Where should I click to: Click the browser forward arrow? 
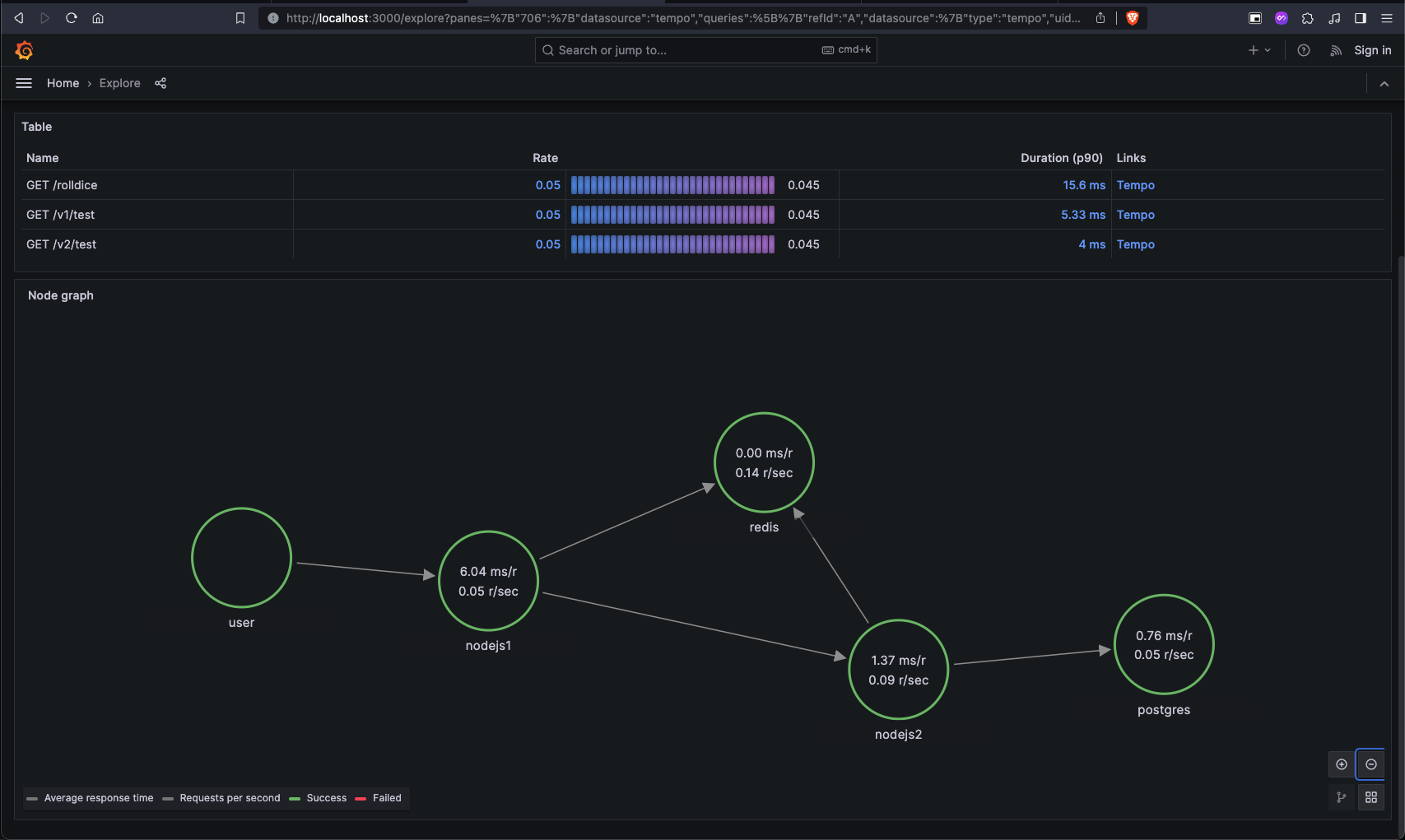click(x=45, y=17)
